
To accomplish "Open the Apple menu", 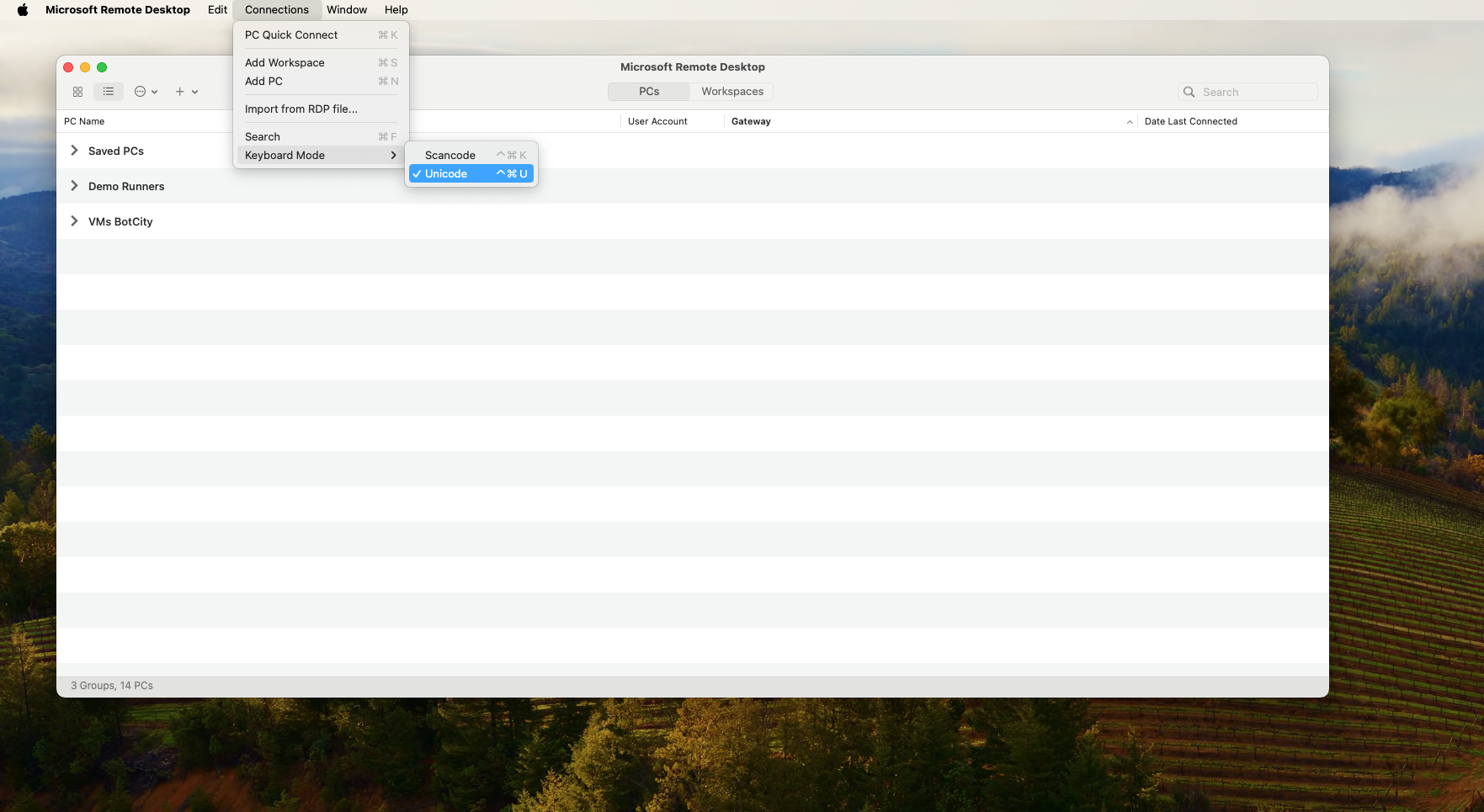I will click(x=23, y=10).
